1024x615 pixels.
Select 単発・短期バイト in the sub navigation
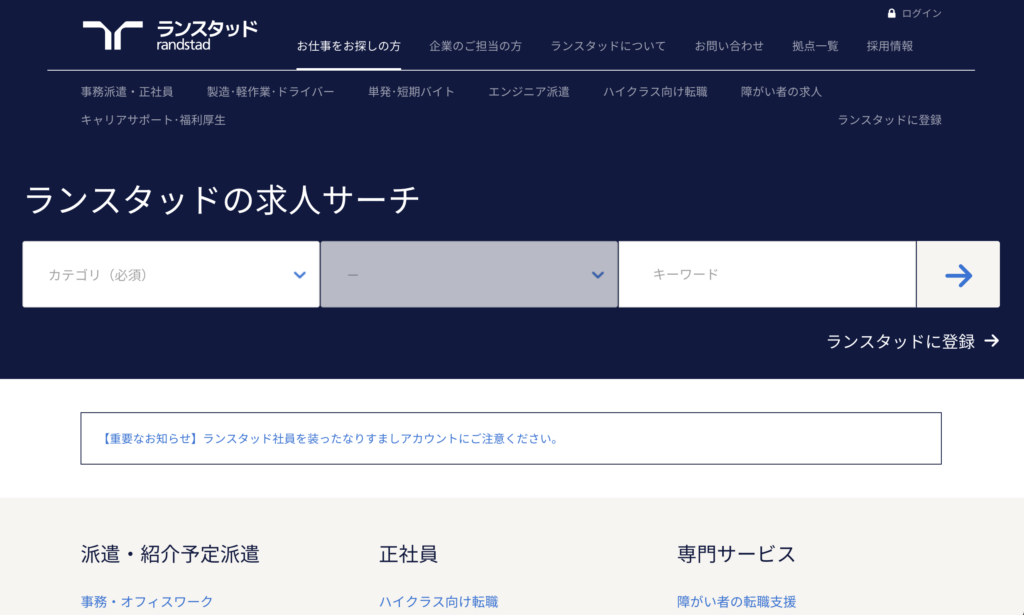[411, 92]
